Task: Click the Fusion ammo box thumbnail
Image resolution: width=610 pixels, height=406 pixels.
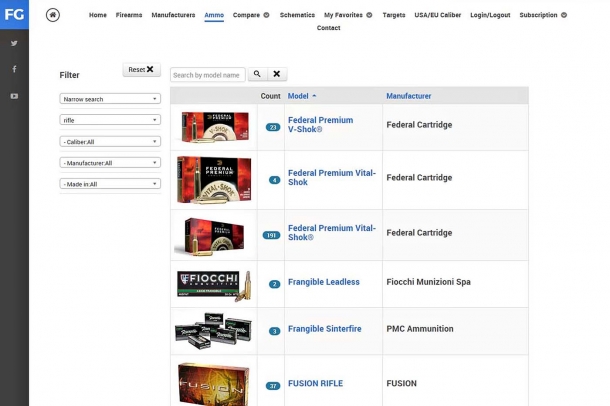Action: point(214,384)
